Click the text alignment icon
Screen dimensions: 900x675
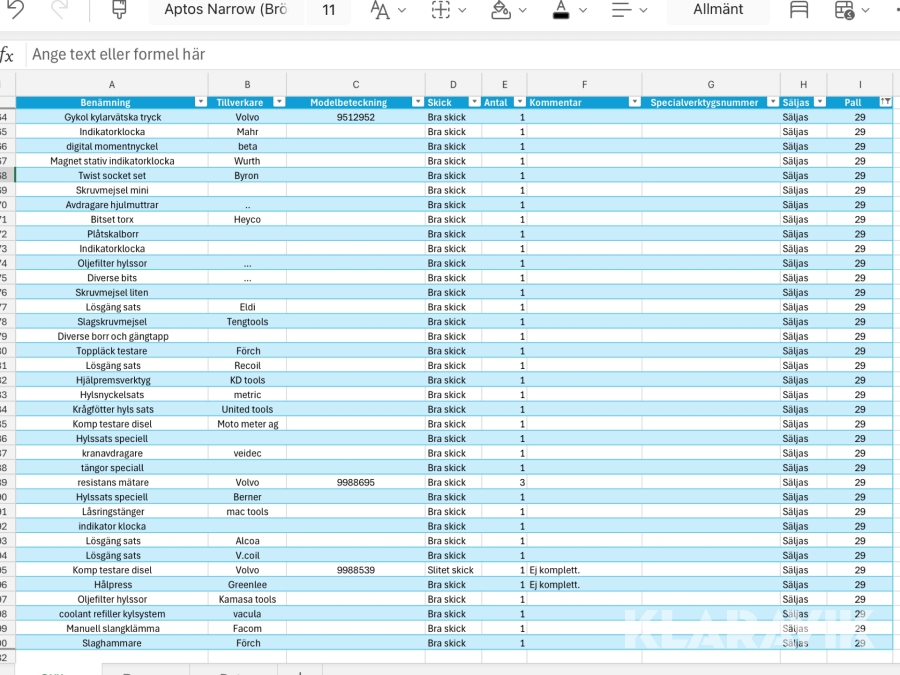622,10
